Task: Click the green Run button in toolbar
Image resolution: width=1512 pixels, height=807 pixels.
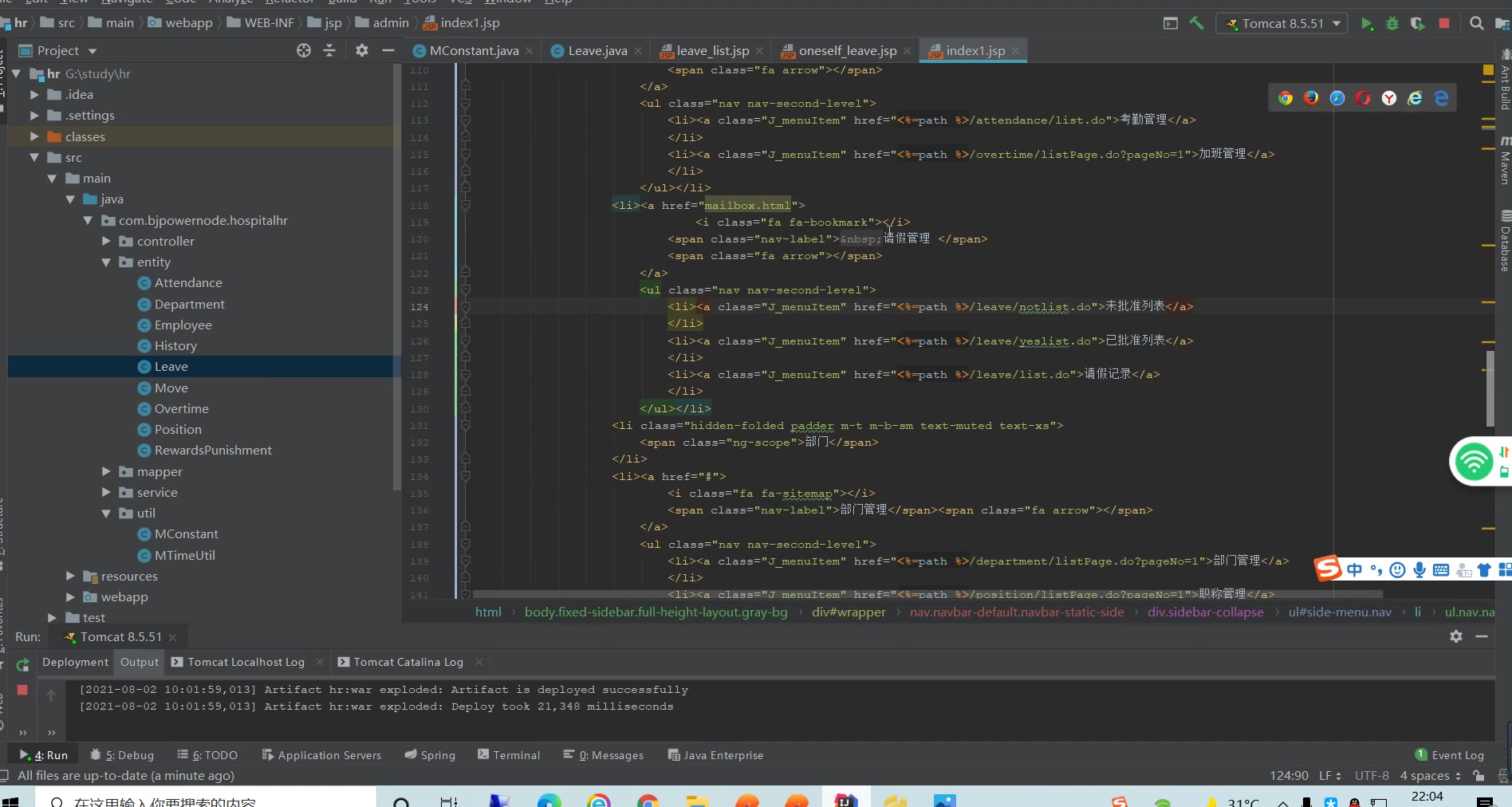Action: (x=1367, y=24)
